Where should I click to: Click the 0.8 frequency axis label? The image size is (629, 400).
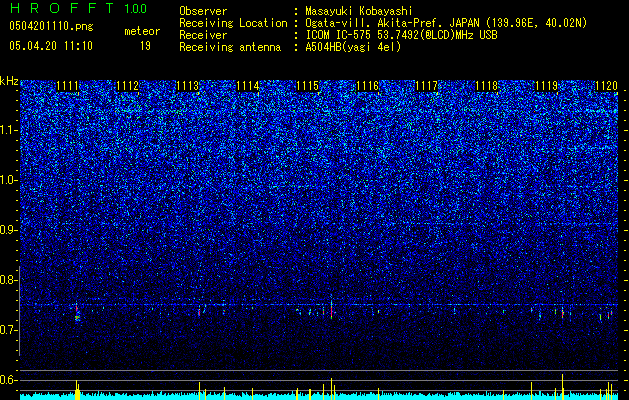9,280
